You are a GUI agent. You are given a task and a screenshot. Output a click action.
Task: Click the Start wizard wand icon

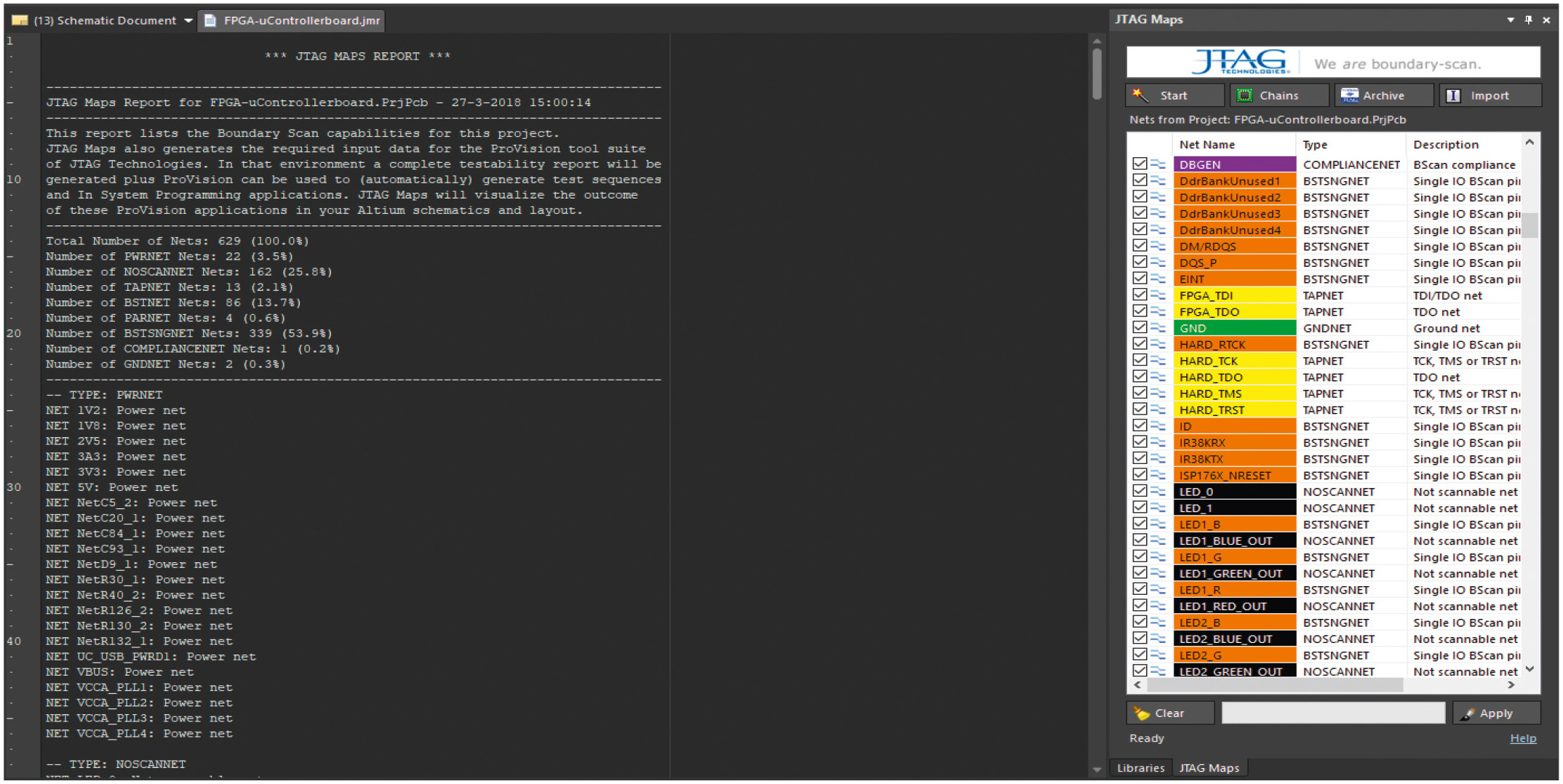point(1140,95)
